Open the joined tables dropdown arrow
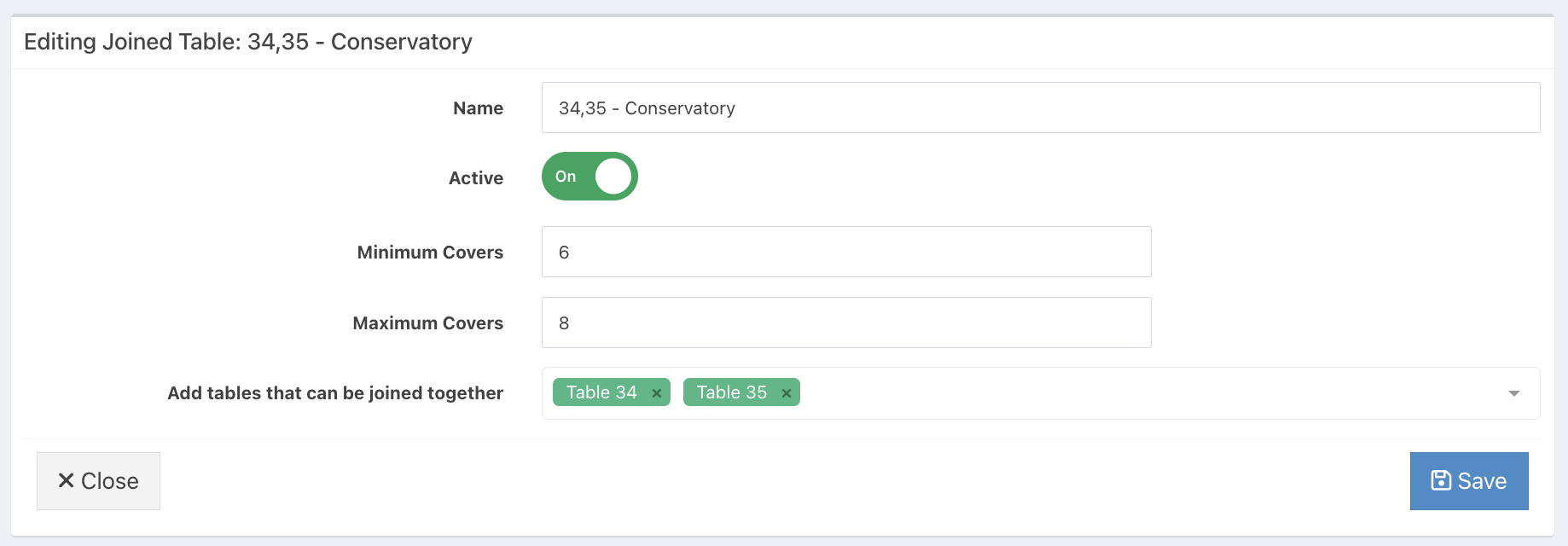The height and width of the screenshot is (546, 1568). (1513, 393)
